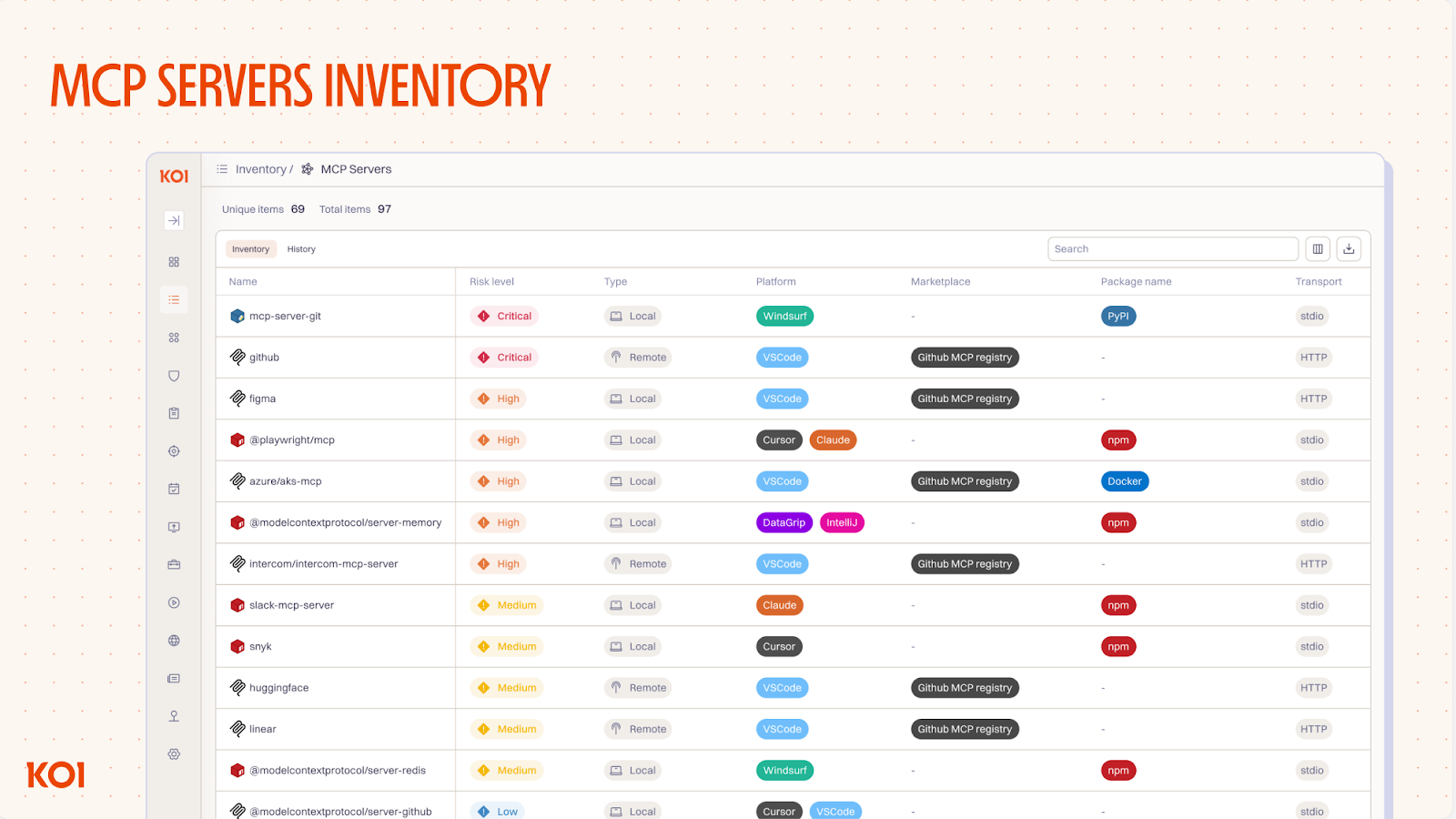Sort by the Type column header
This screenshot has width=1456, height=819.
click(615, 282)
